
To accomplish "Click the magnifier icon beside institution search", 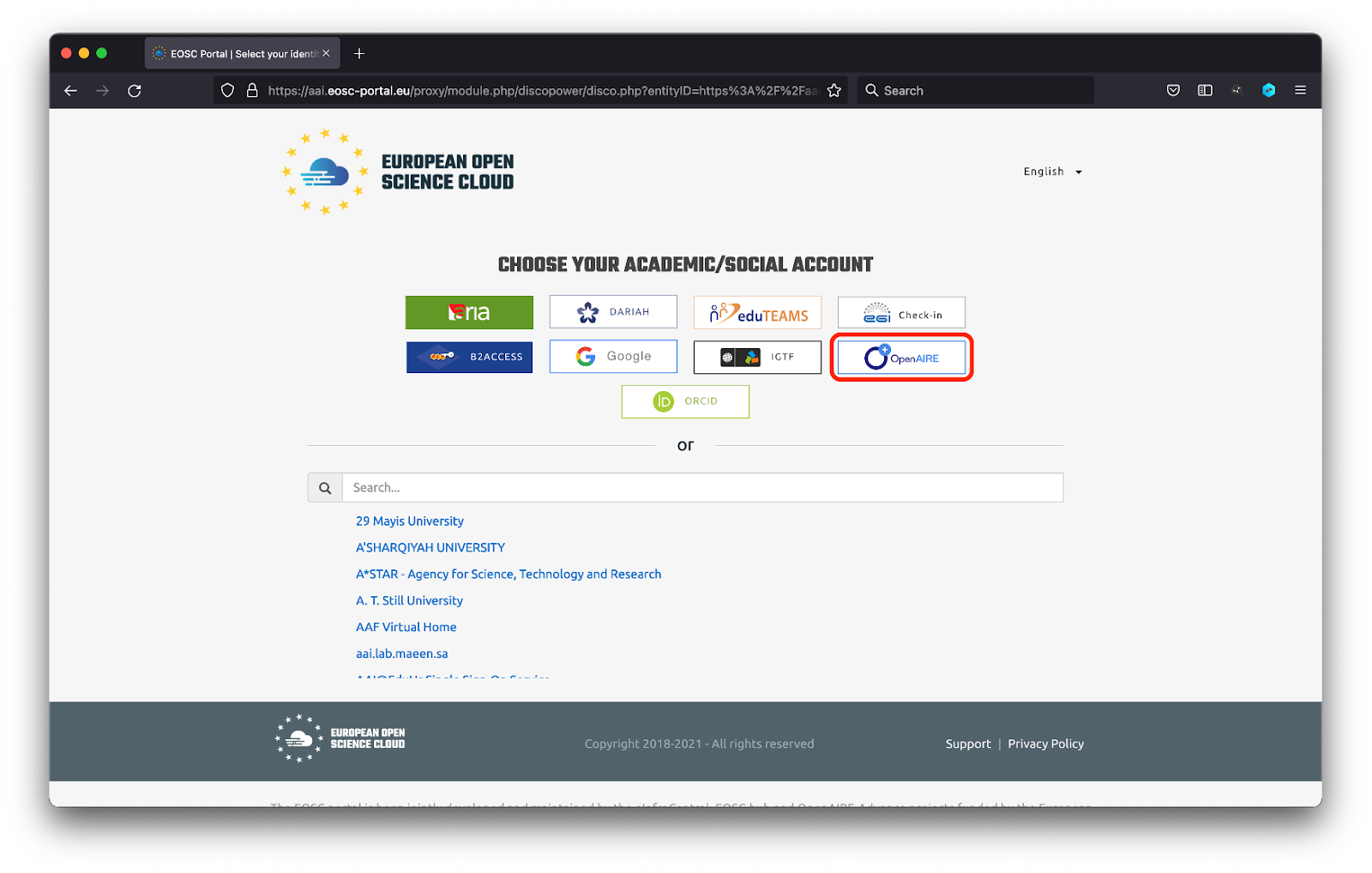I will [325, 488].
